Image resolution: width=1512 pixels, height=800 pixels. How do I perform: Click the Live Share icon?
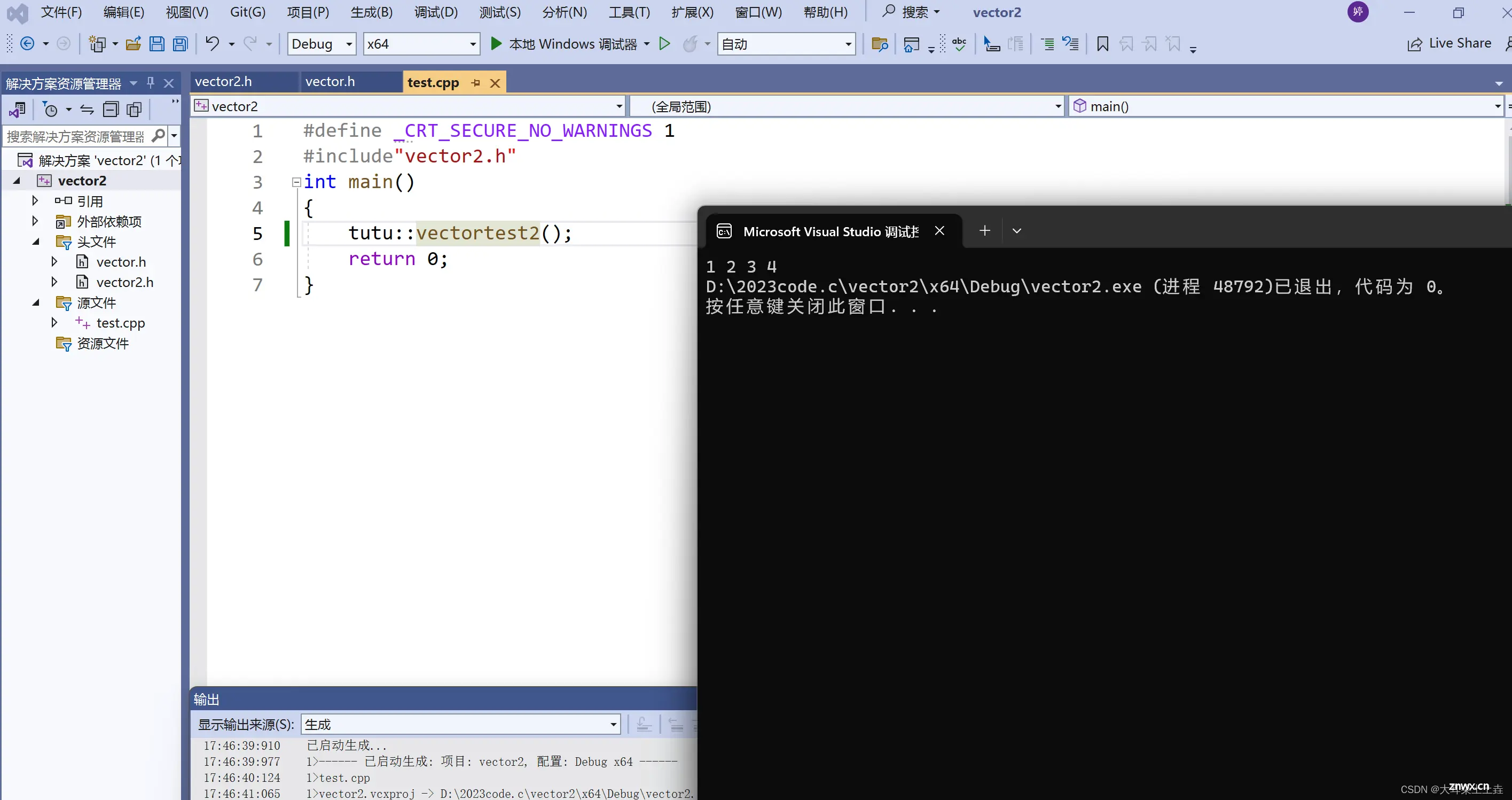1415,44
